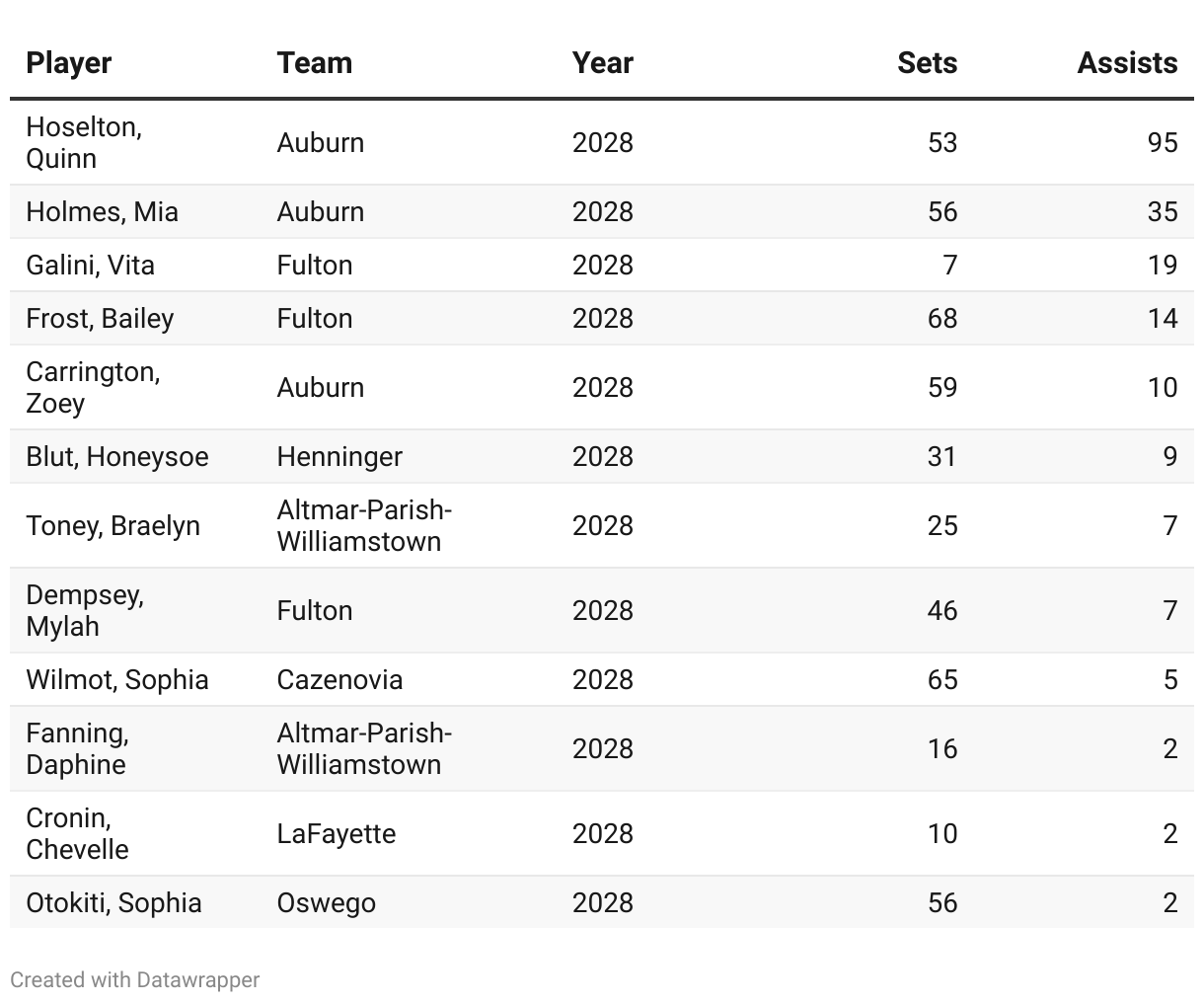The height and width of the screenshot is (1003, 1204).
Task: Select the Galini, Vita player cell
Action: [x=90, y=265]
